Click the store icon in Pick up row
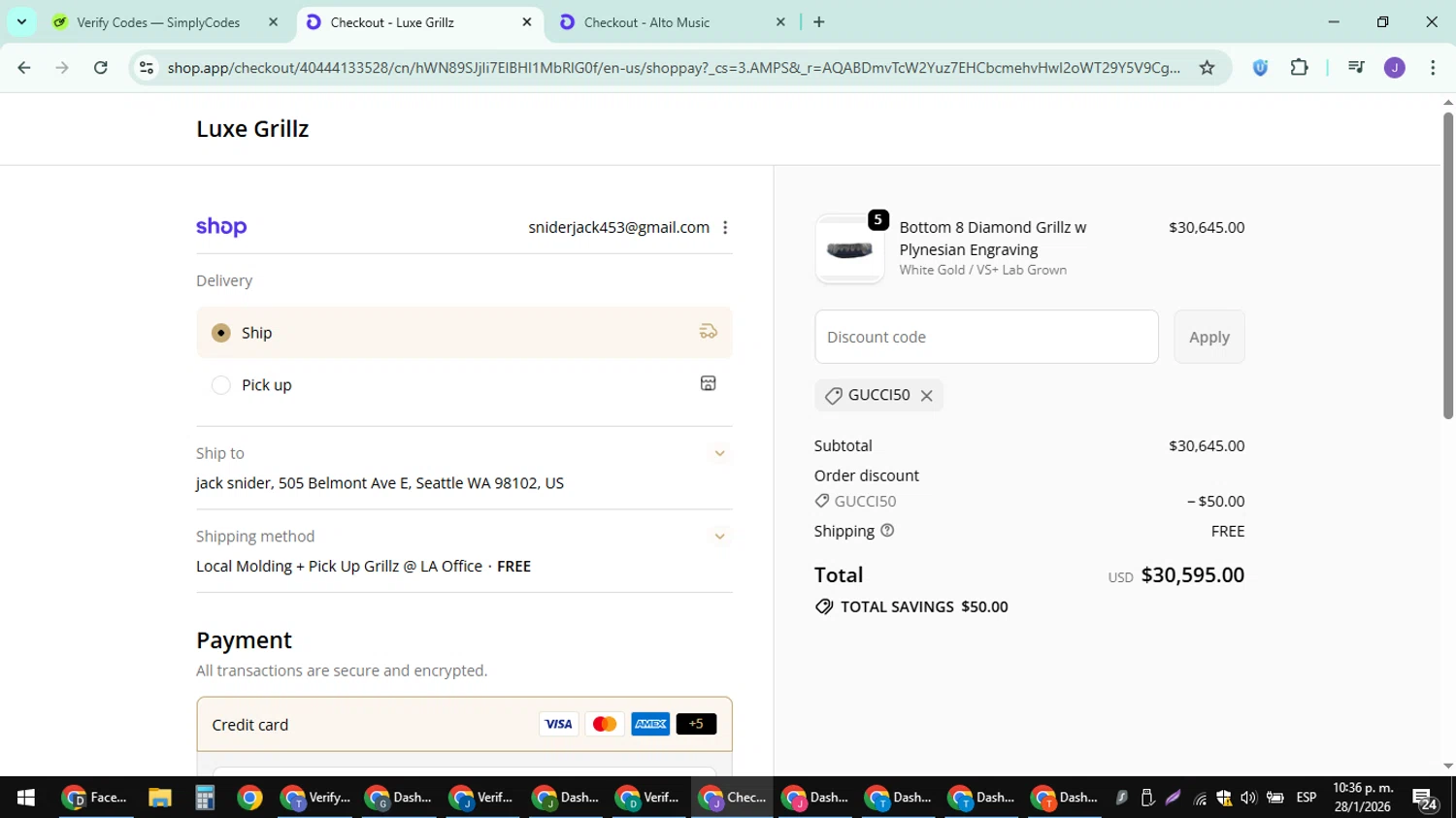The width and height of the screenshot is (1456, 818). click(709, 384)
